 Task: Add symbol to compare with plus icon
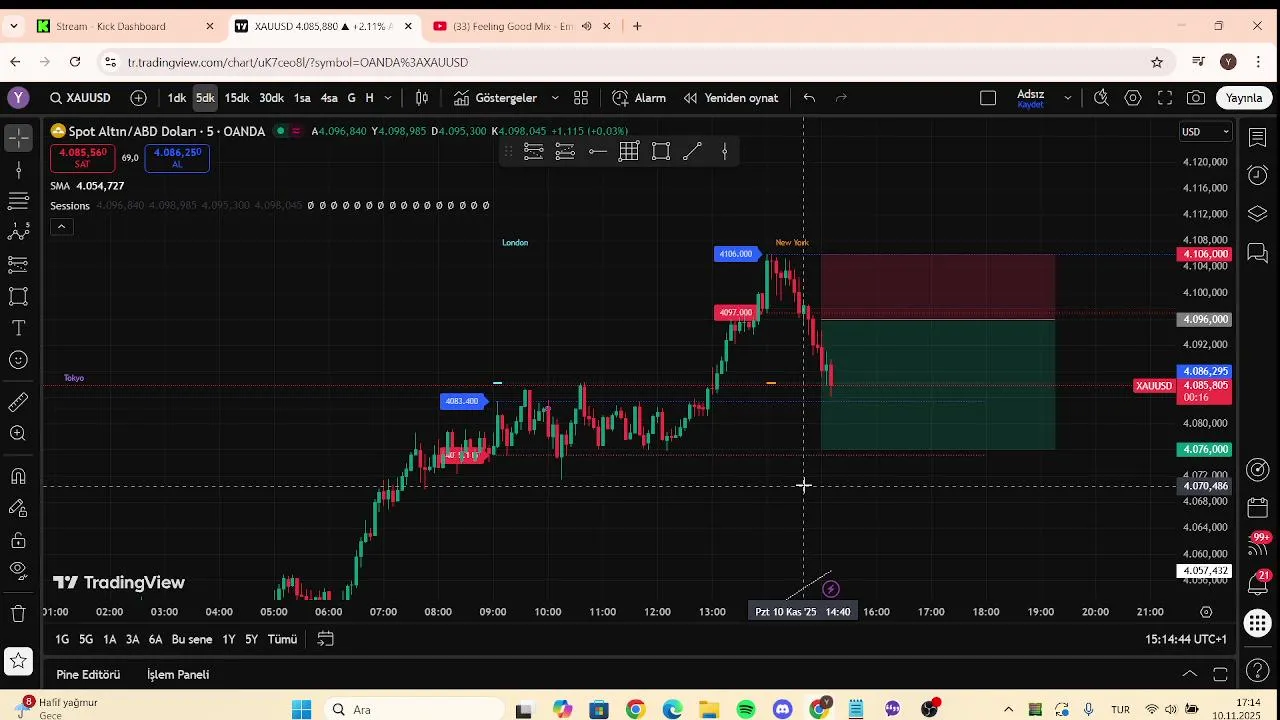click(138, 98)
